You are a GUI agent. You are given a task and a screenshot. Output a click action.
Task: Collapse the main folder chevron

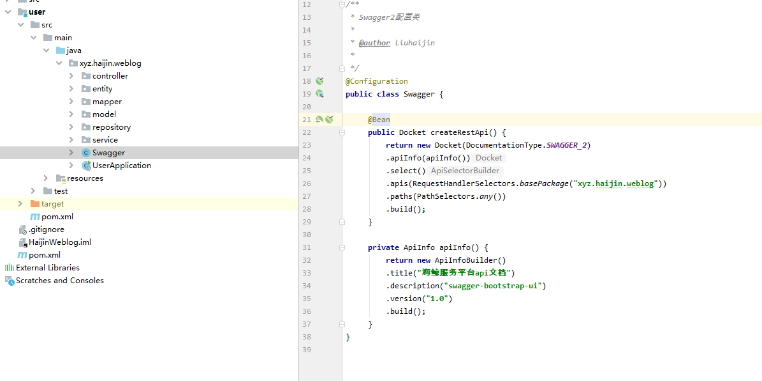pyautogui.click(x=33, y=37)
